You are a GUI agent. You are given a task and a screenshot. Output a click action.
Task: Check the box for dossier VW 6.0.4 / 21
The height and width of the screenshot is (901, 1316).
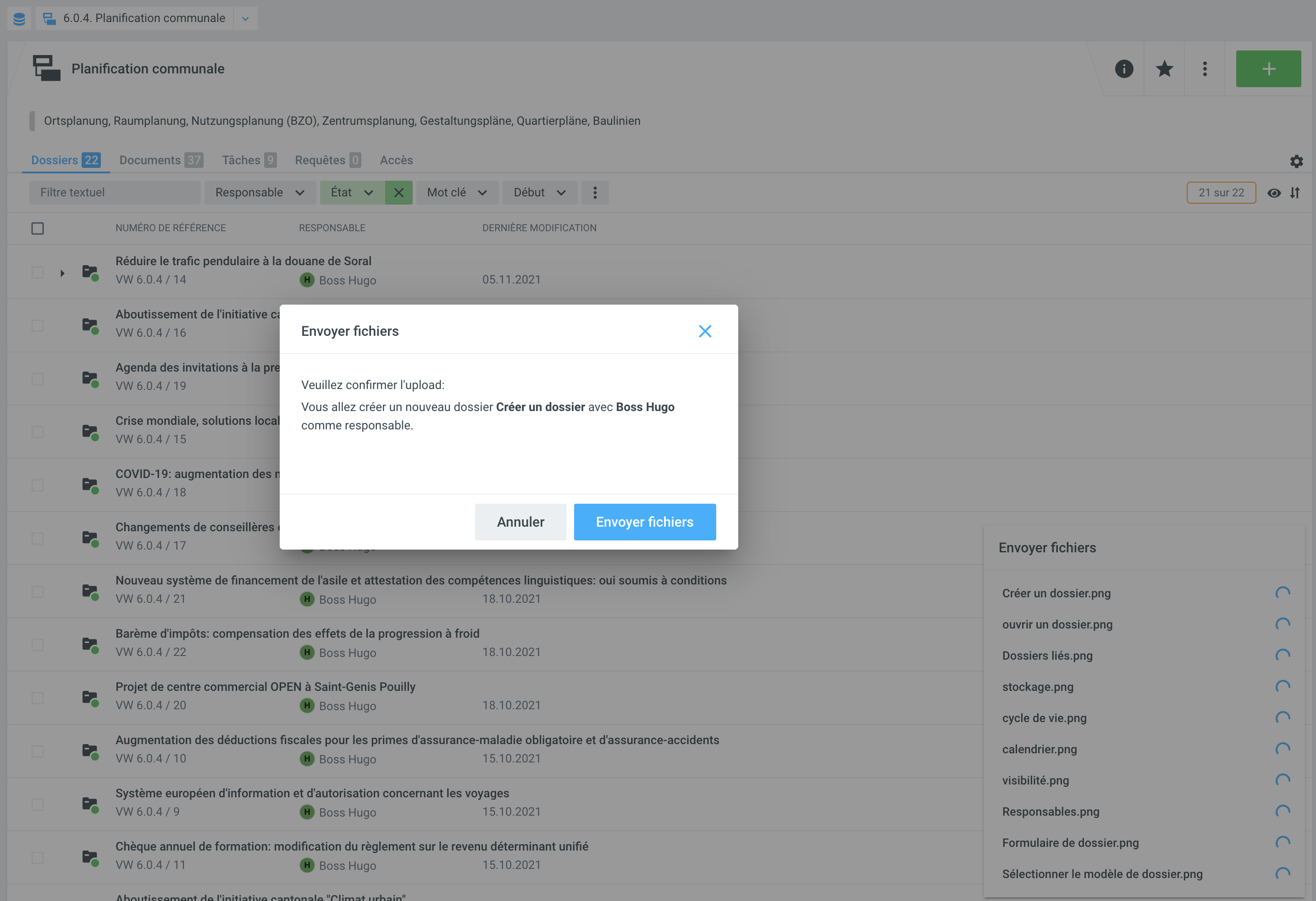pos(38,592)
